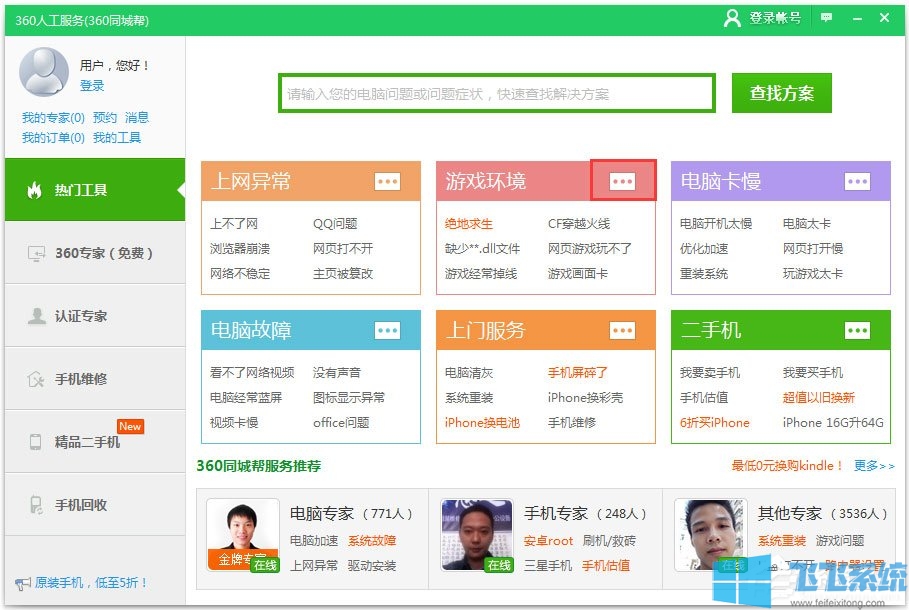Expand the 上网异常 category ellipsis
Screen dimensions: 909x610
(x=388, y=182)
